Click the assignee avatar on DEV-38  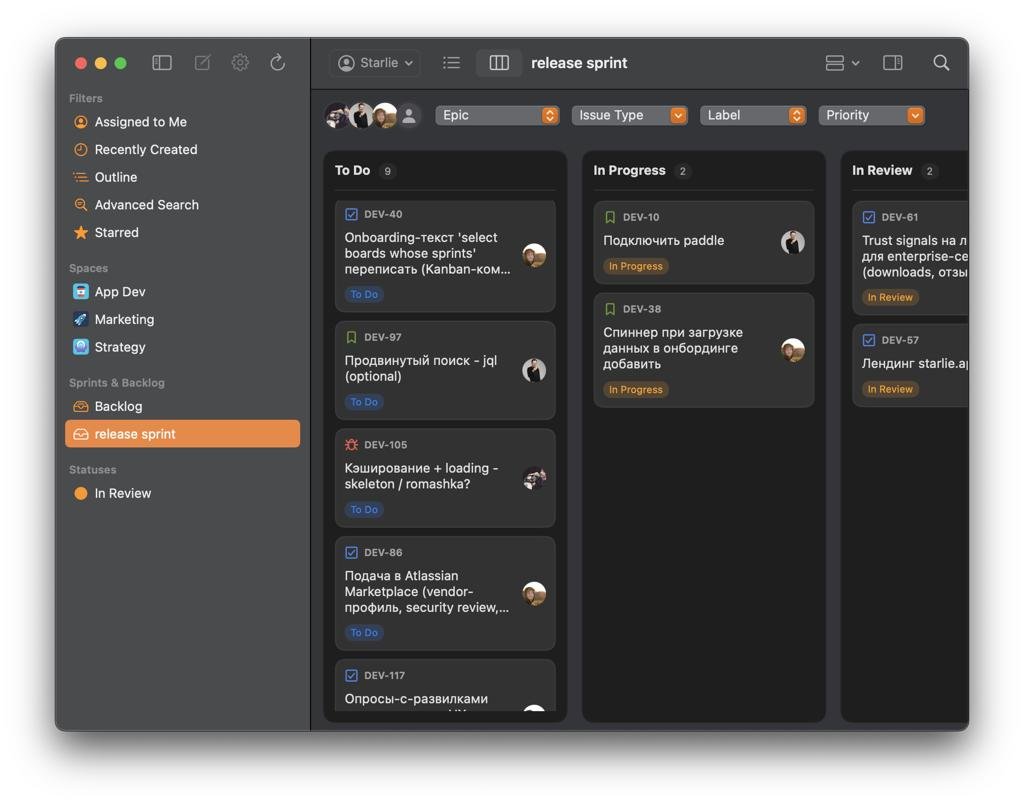pos(793,350)
